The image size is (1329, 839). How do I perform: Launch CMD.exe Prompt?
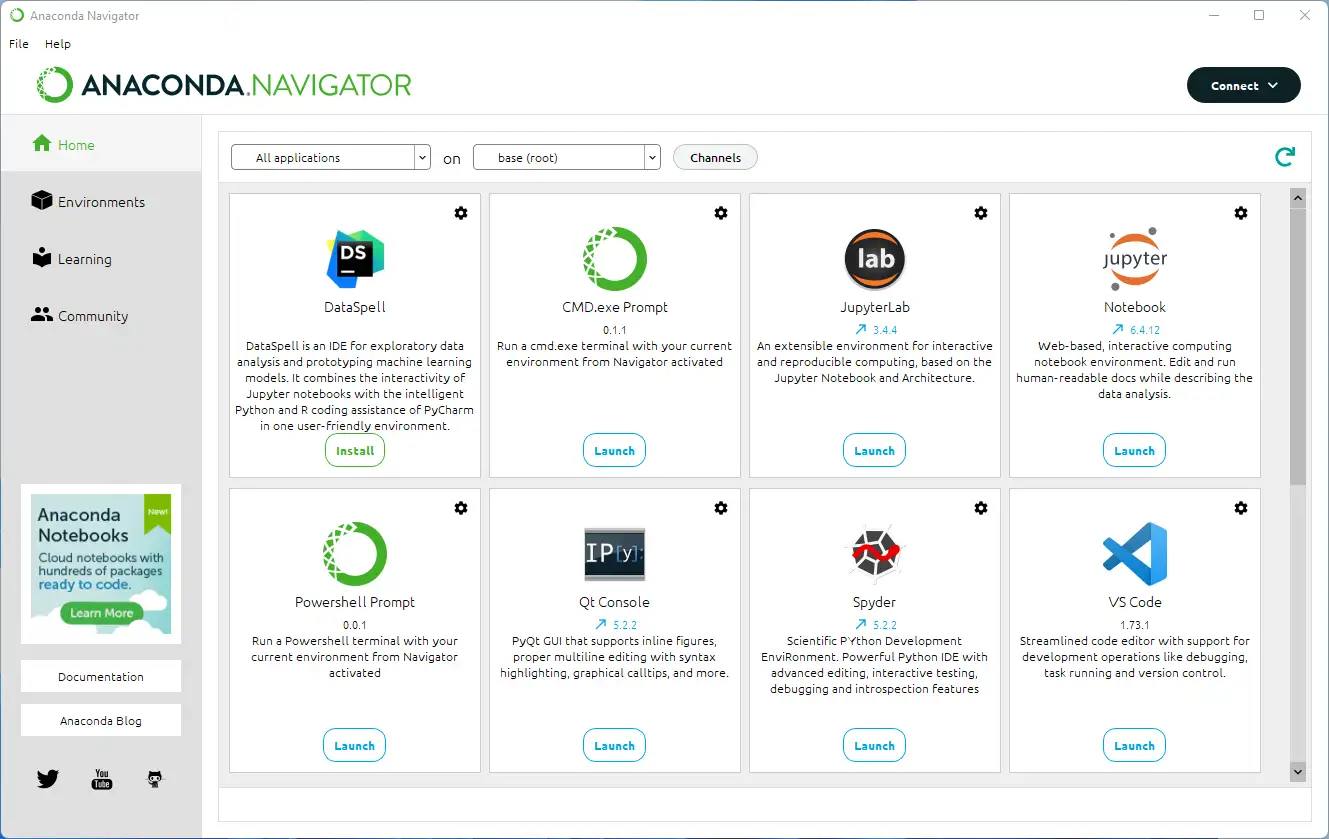pos(615,451)
